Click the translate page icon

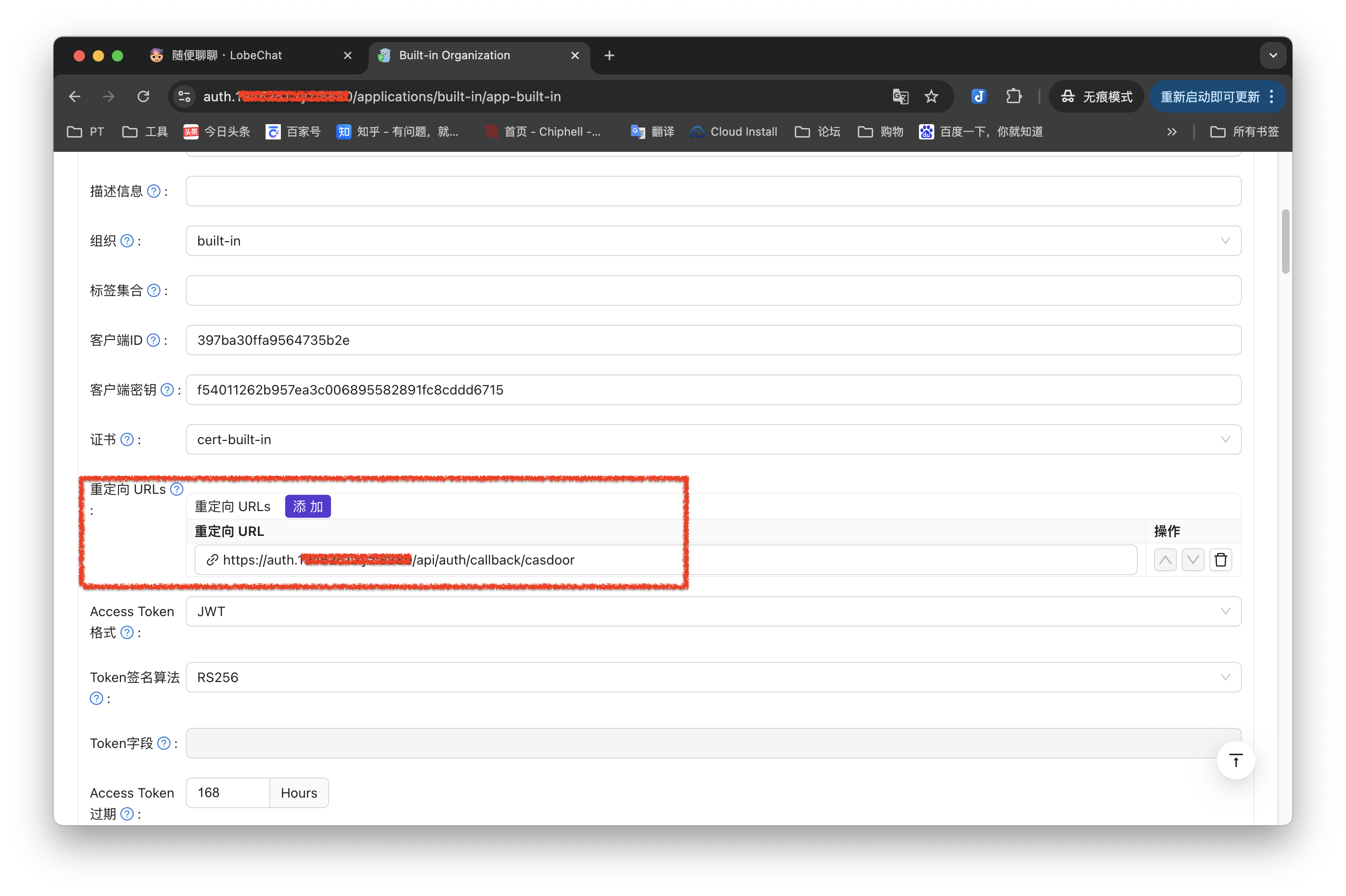(x=900, y=96)
